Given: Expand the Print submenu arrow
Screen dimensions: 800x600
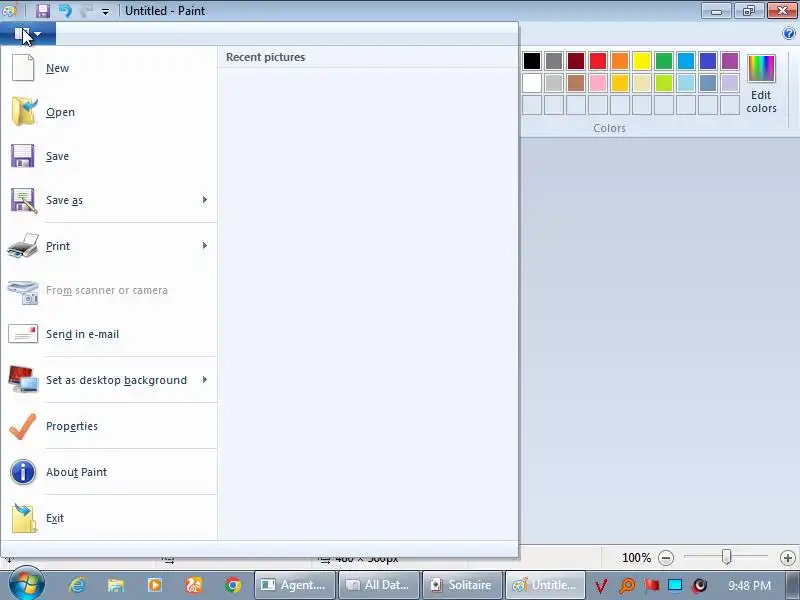Looking at the screenshot, I should tap(205, 245).
